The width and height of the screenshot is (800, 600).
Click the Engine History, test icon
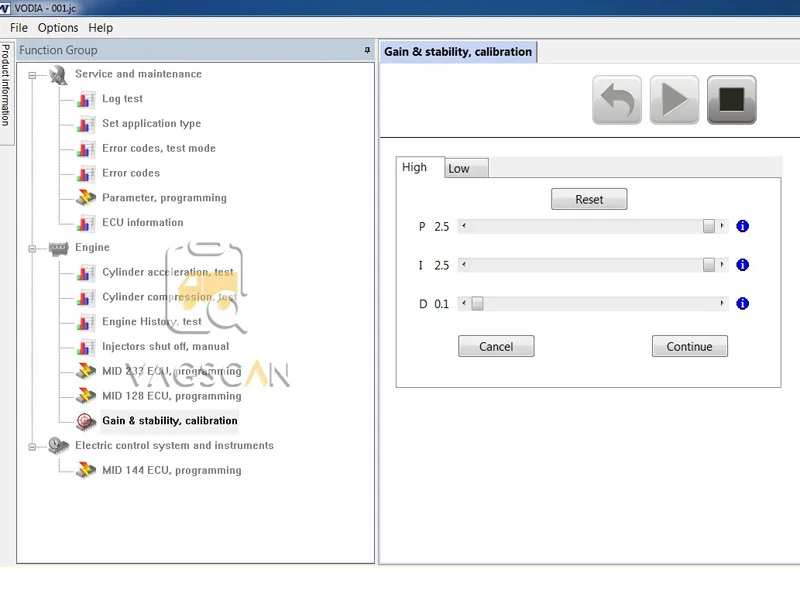tap(86, 322)
